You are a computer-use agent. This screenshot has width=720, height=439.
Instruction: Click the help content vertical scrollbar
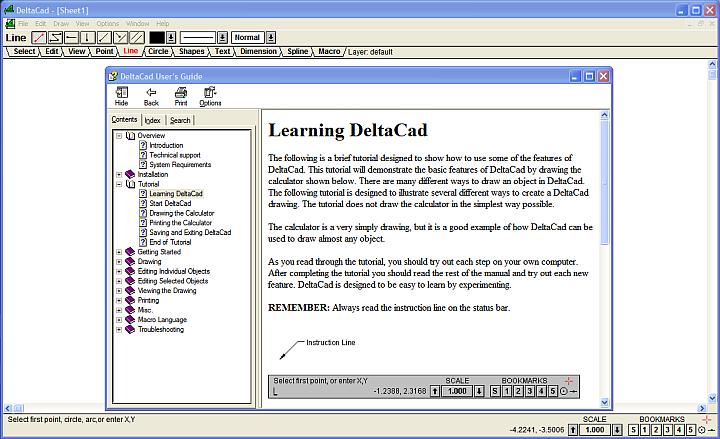[x=604, y=250]
